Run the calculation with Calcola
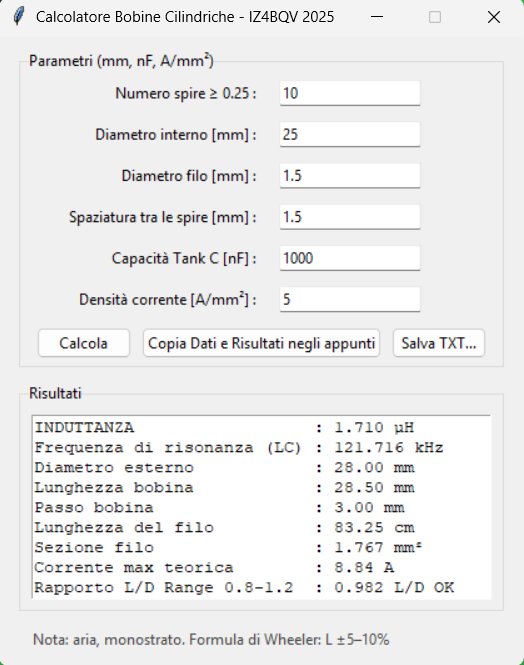Image resolution: width=524 pixels, height=665 pixels. click(84, 343)
